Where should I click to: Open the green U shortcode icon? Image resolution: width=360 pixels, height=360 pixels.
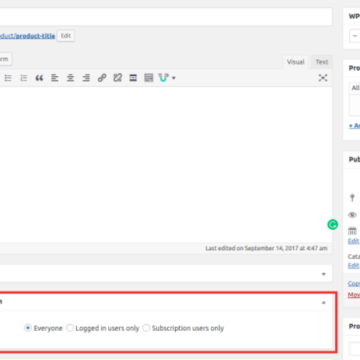tap(164, 78)
